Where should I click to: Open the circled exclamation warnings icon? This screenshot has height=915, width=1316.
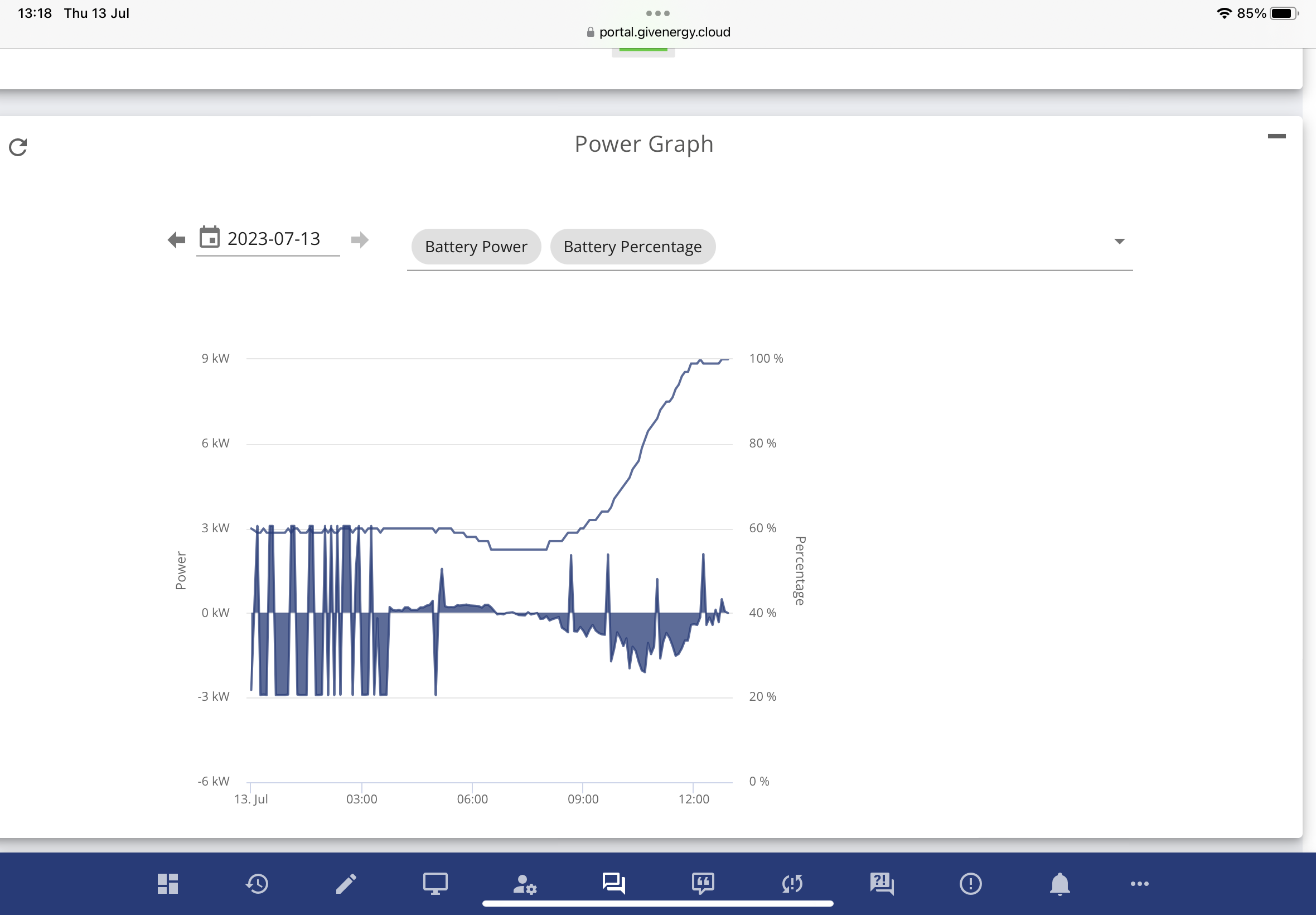[x=970, y=883]
